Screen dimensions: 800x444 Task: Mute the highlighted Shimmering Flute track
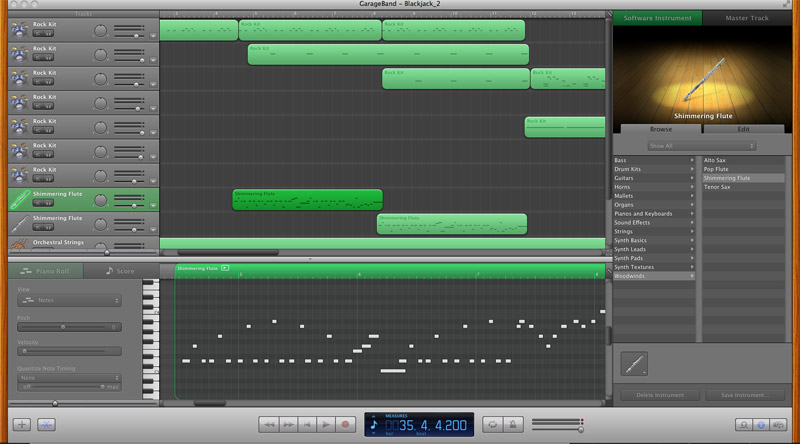38,203
